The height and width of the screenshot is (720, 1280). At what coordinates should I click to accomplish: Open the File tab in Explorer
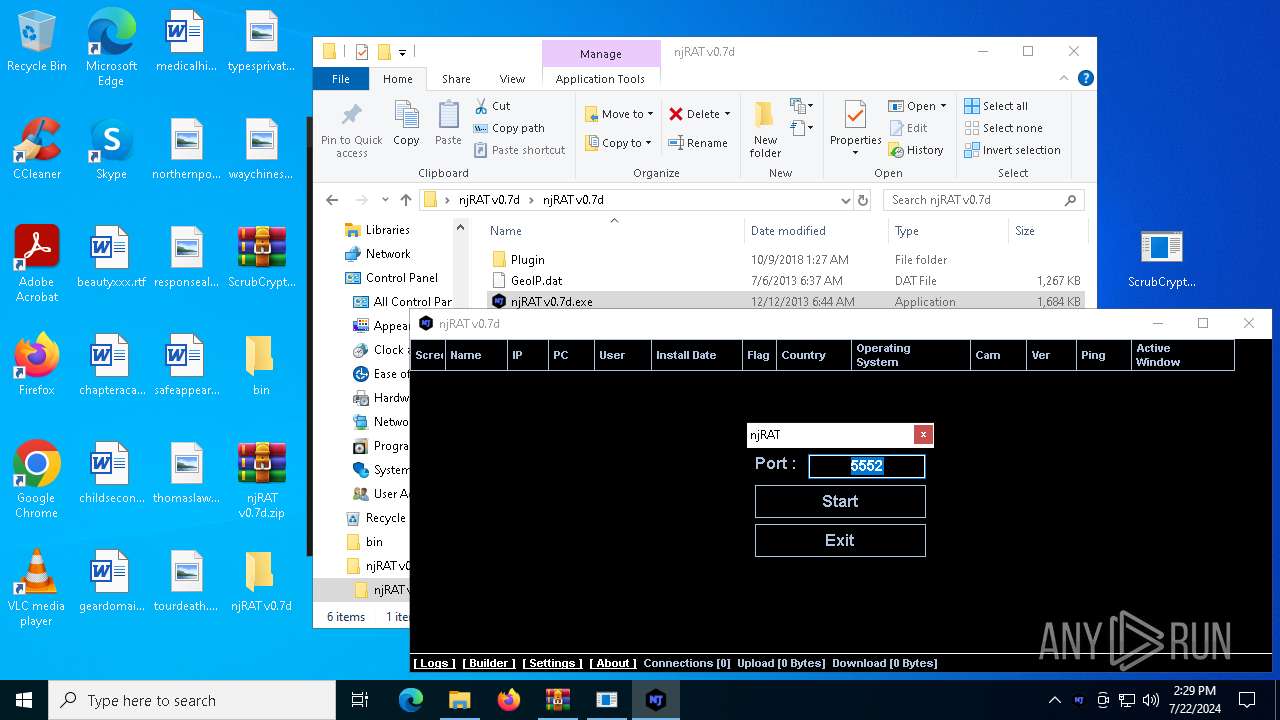[341, 79]
